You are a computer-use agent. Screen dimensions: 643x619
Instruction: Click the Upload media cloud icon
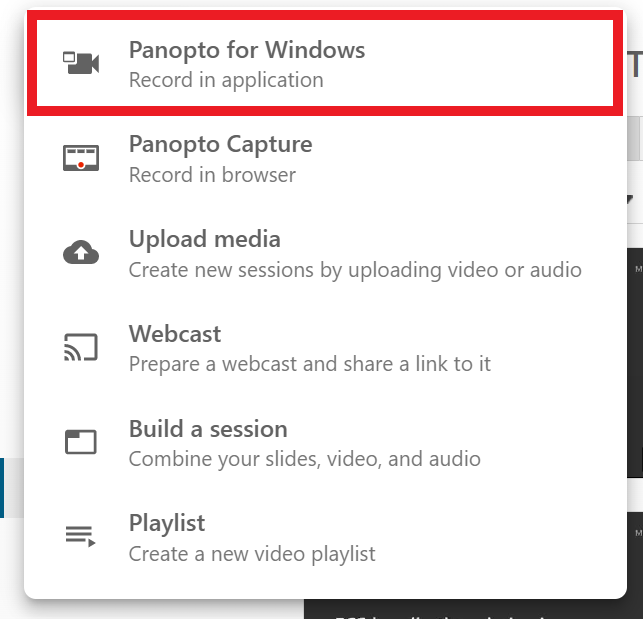(81, 252)
